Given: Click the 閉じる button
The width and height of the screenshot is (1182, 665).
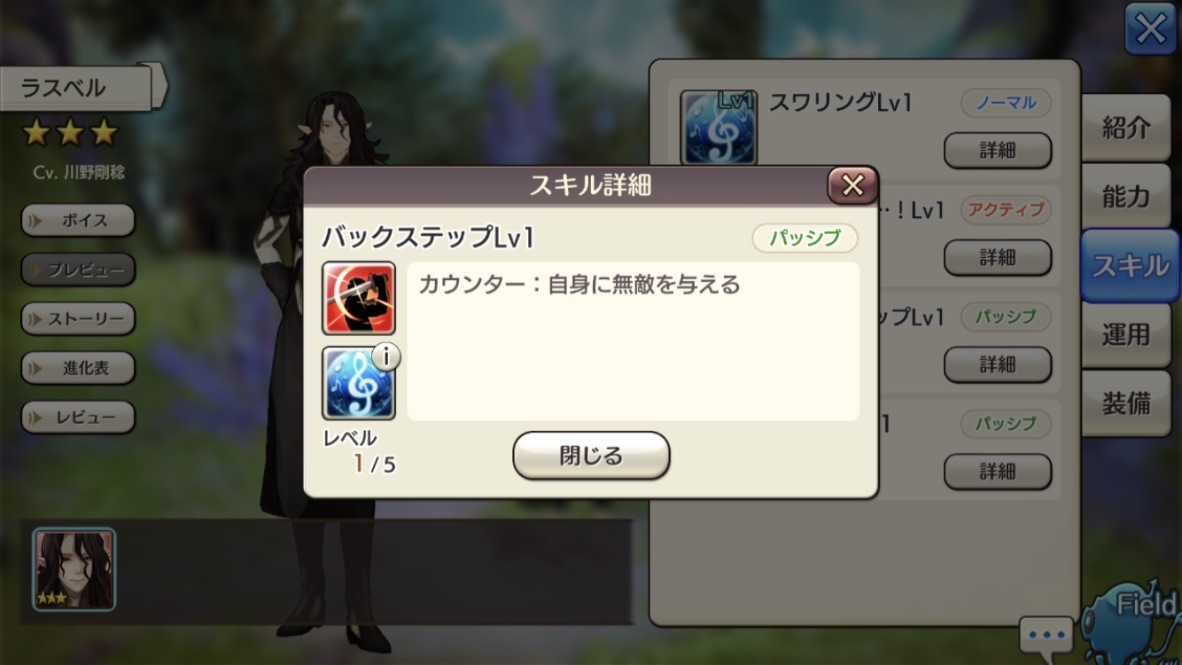Looking at the screenshot, I should (x=591, y=455).
